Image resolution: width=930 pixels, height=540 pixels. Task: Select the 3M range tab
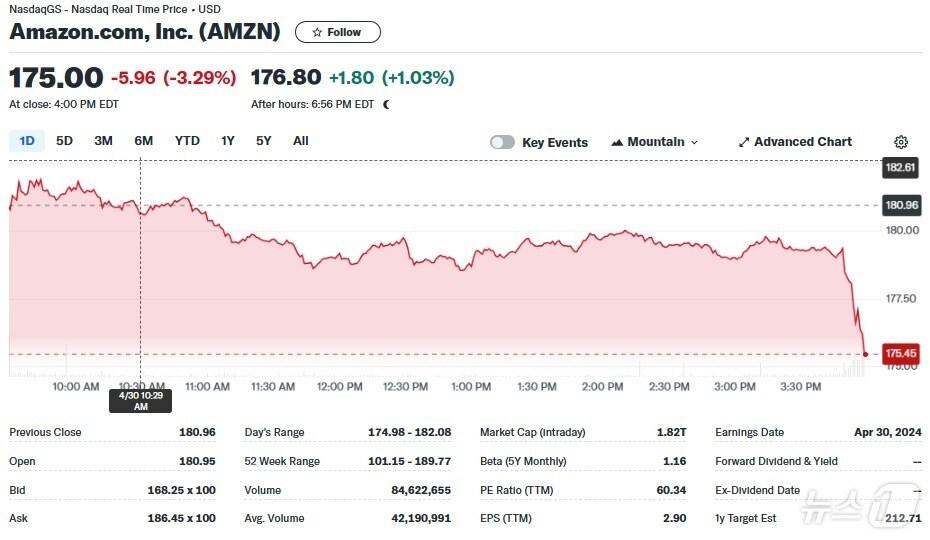(103, 141)
